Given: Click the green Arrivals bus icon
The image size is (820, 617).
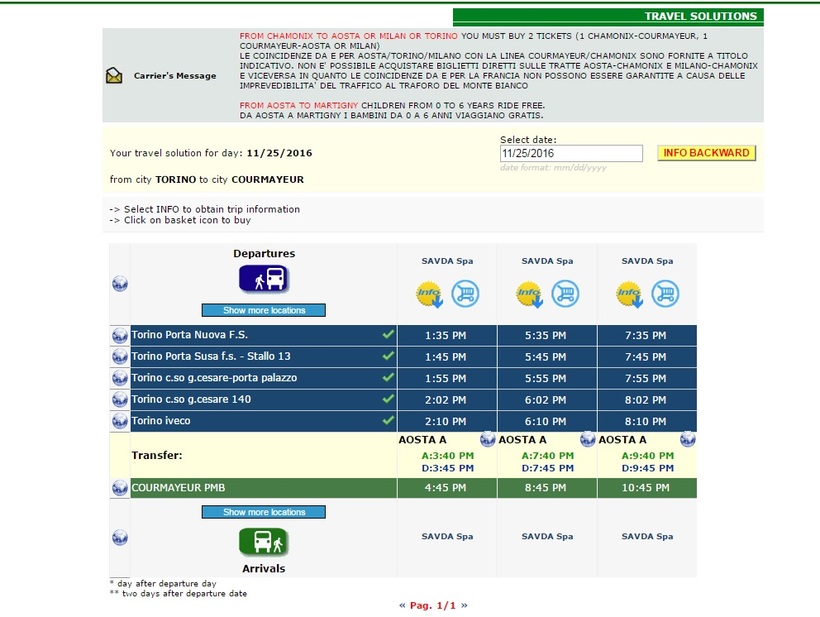Looking at the screenshot, I should tap(263, 542).
